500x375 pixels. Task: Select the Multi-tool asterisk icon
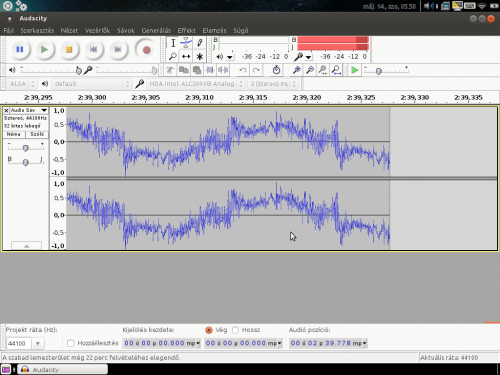tap(200, 56)
